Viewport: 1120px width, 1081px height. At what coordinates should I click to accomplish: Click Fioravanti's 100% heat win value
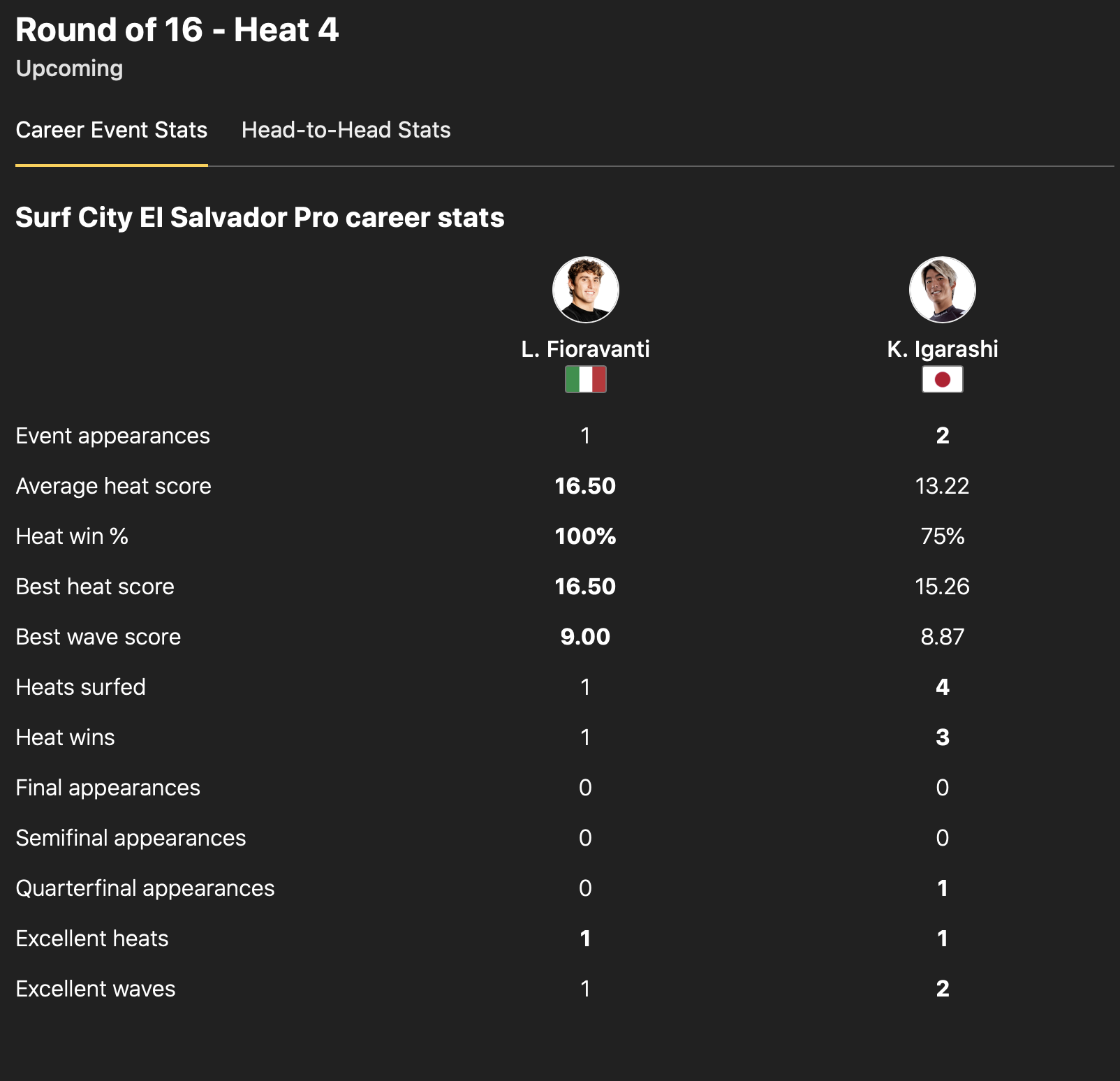[x=585, y=536]
